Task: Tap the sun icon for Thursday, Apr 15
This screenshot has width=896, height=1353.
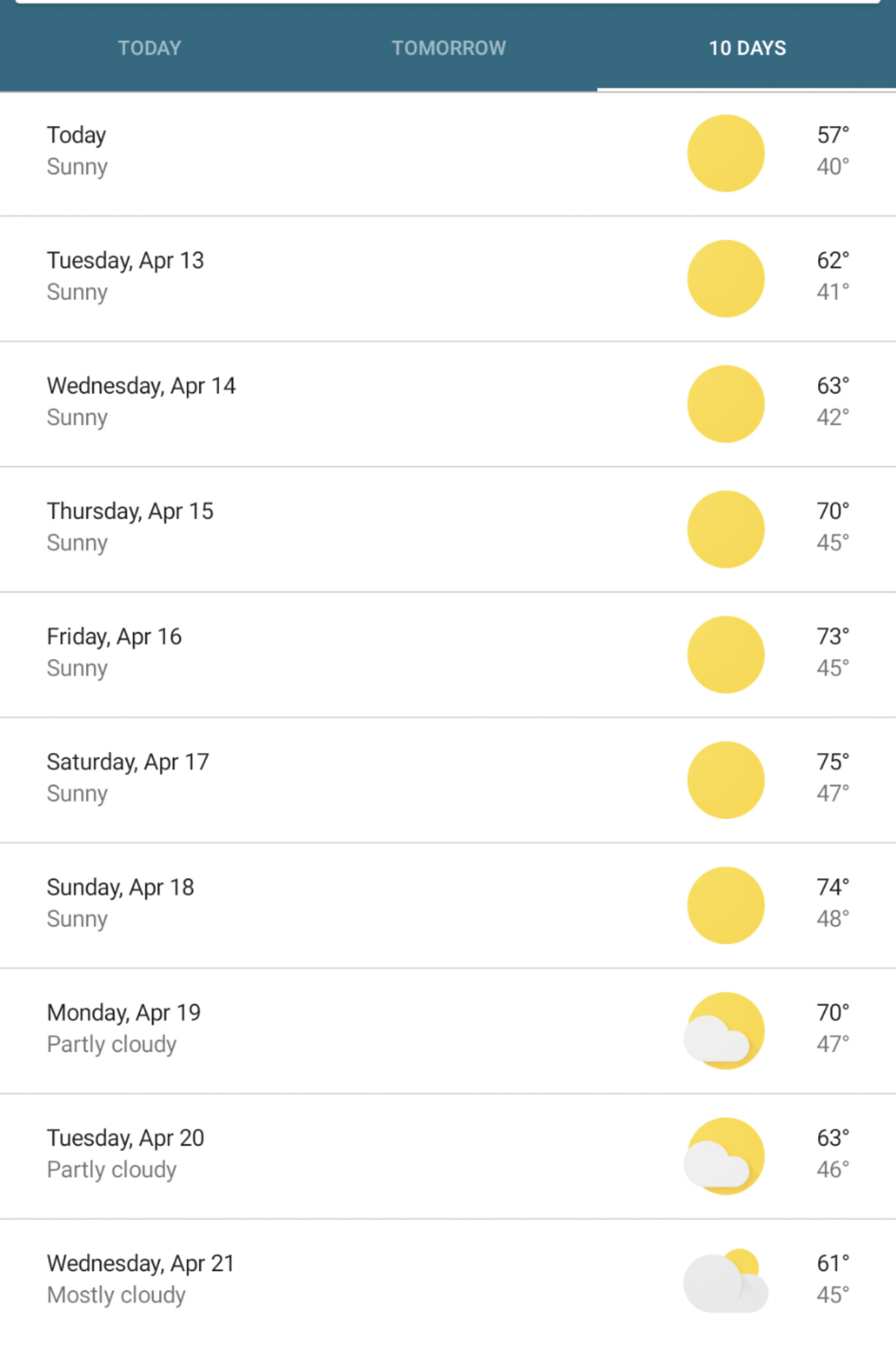Action: tap(726, 529)
